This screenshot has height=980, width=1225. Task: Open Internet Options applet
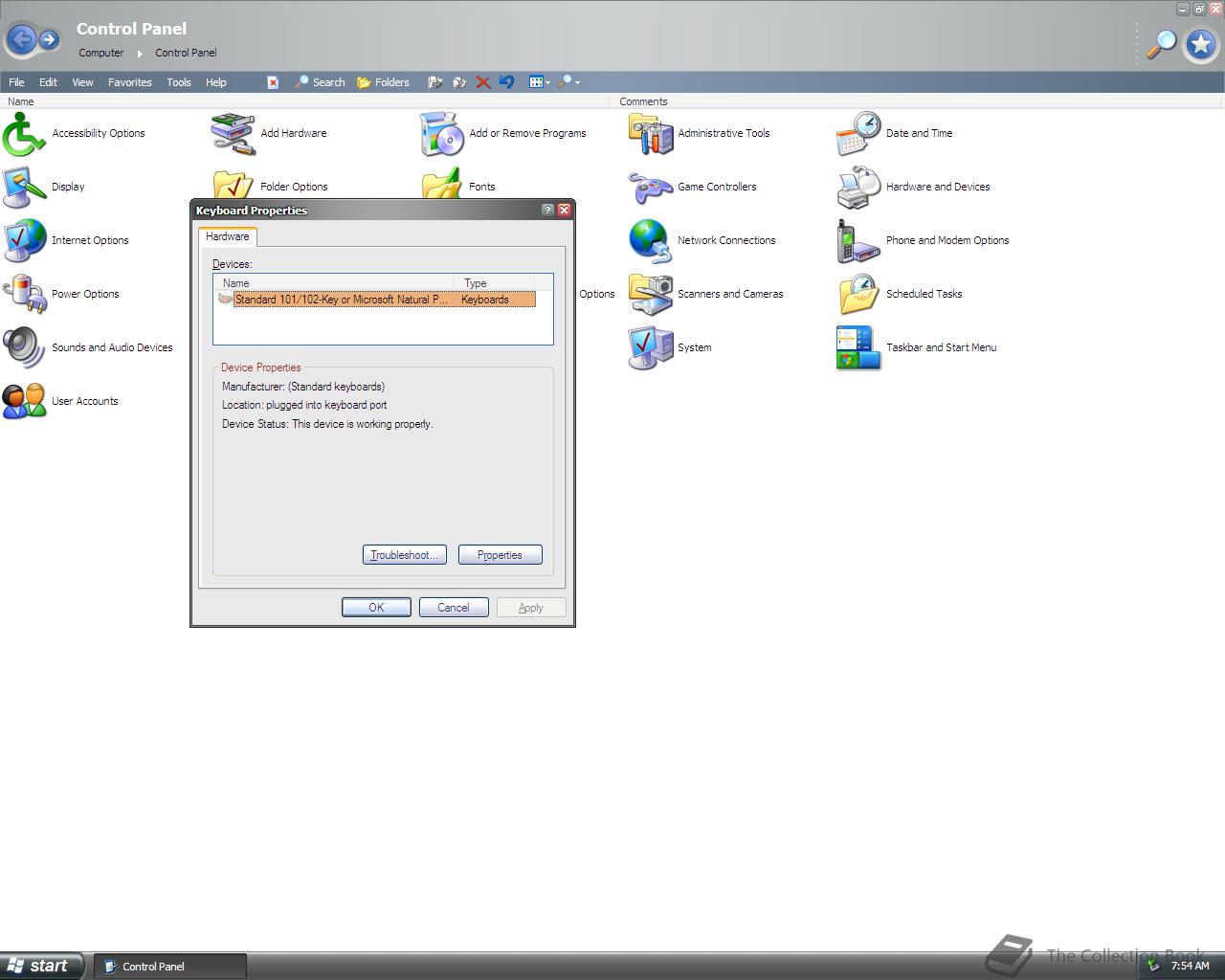66,241
